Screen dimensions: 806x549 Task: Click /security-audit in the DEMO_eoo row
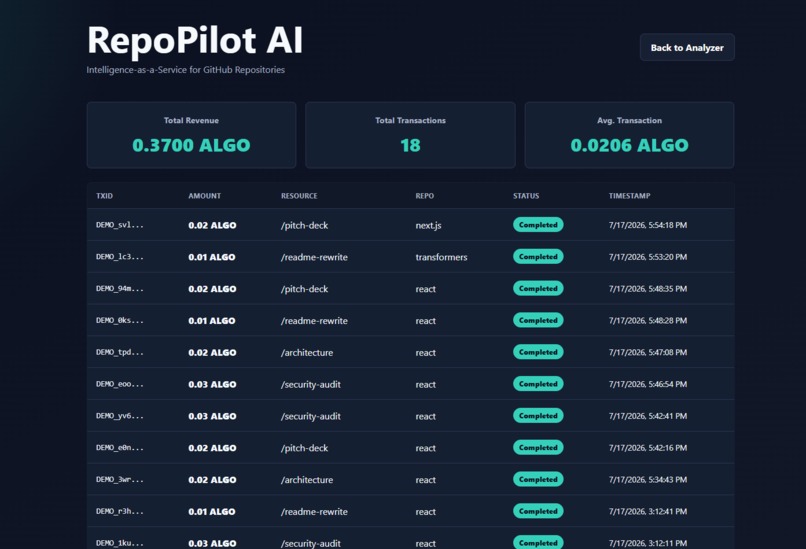coord(310,385)
